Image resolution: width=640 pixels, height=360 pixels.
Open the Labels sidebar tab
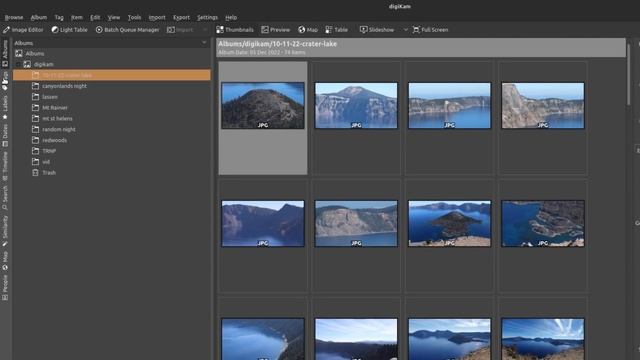[x=5, y=107]
